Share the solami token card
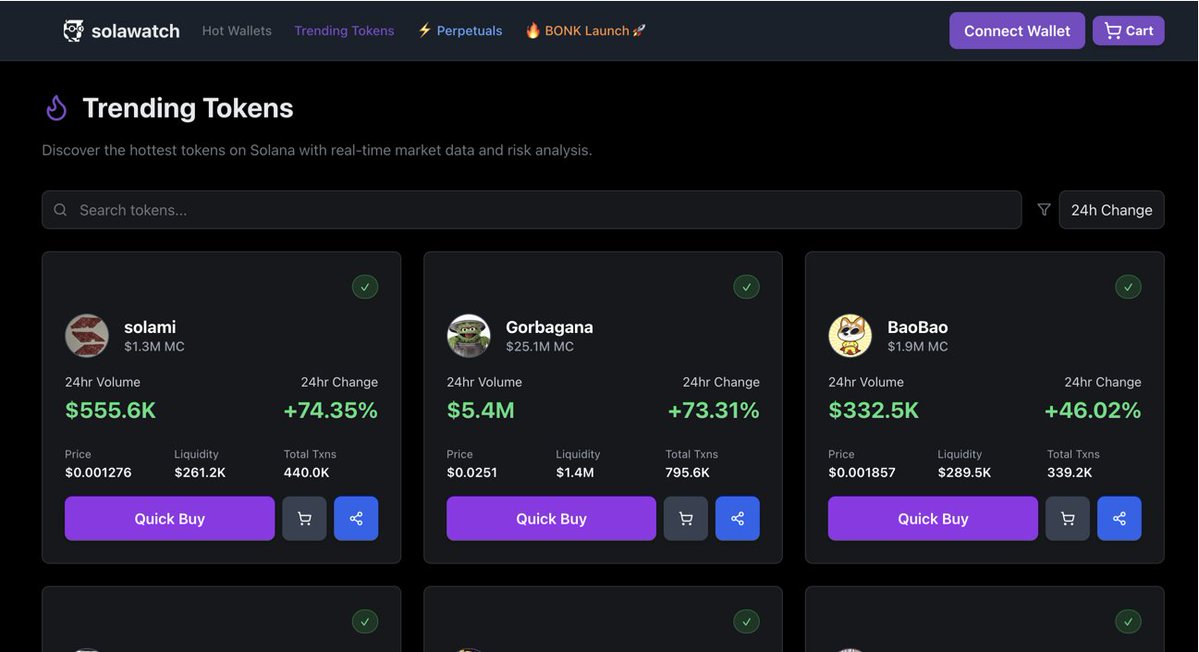Screen dimensions: 1199x652 tap(356, 518)
